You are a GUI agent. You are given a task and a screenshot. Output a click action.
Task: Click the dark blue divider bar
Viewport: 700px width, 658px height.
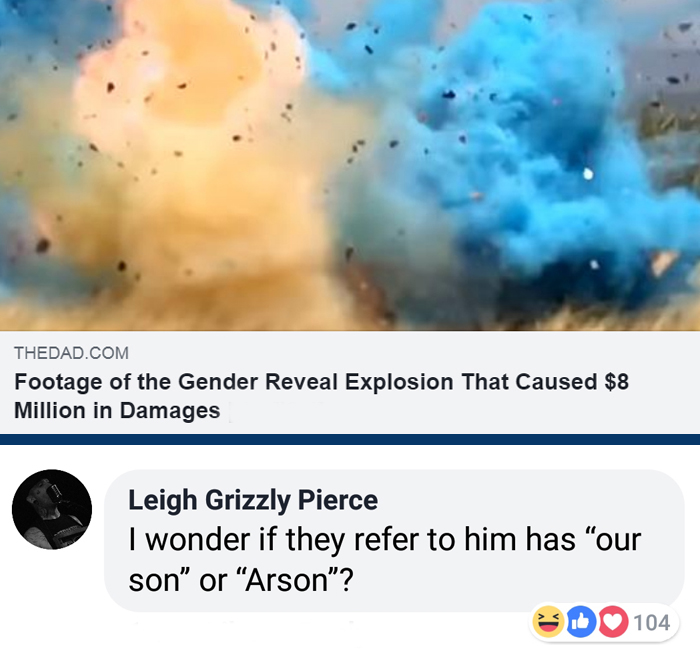350,439
